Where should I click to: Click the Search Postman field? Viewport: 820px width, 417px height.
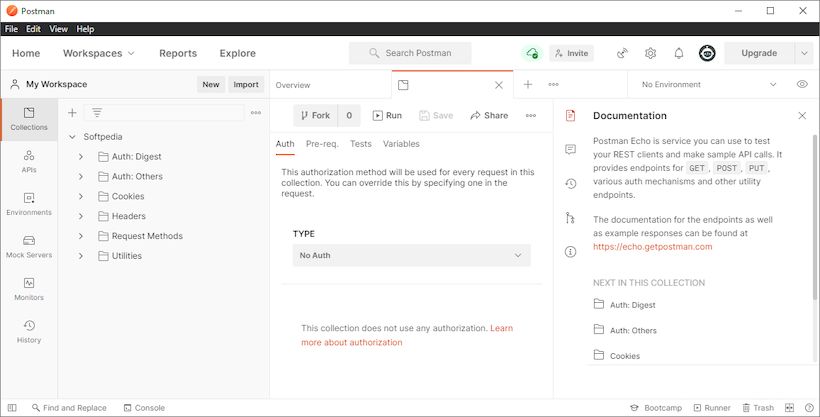[410, 53]
